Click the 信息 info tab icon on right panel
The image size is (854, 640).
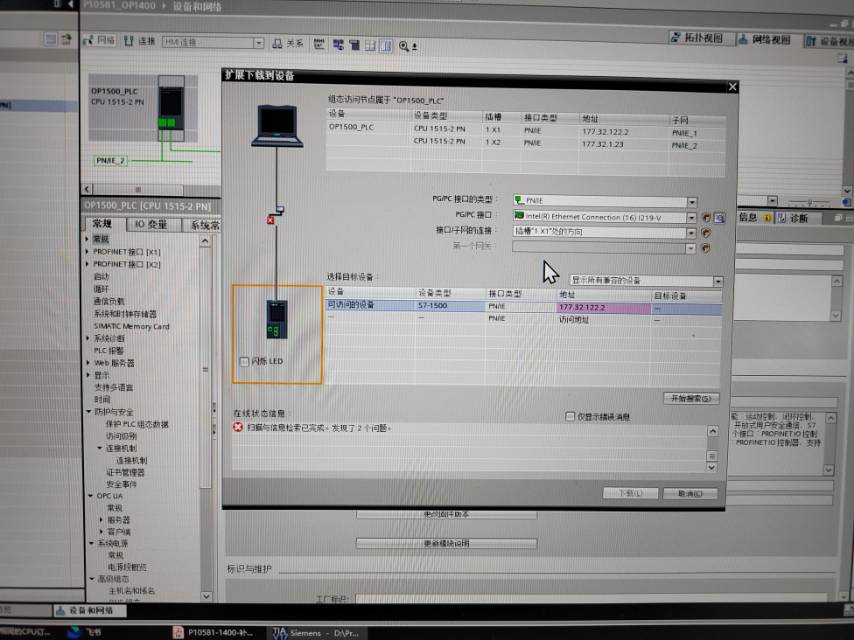pyautogui.click(x=767, y=218)
